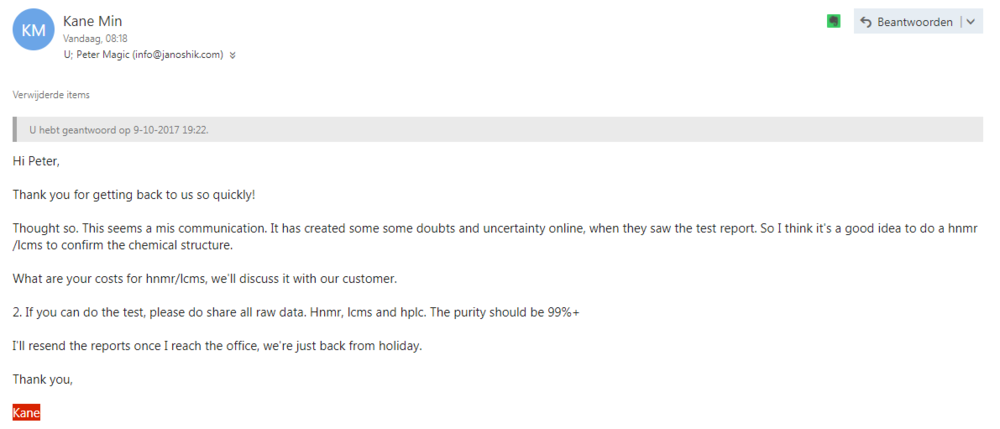This screenshot has height=429, width=1000.
Task: Open the sender name Kane Min
Action: (92, 21)
